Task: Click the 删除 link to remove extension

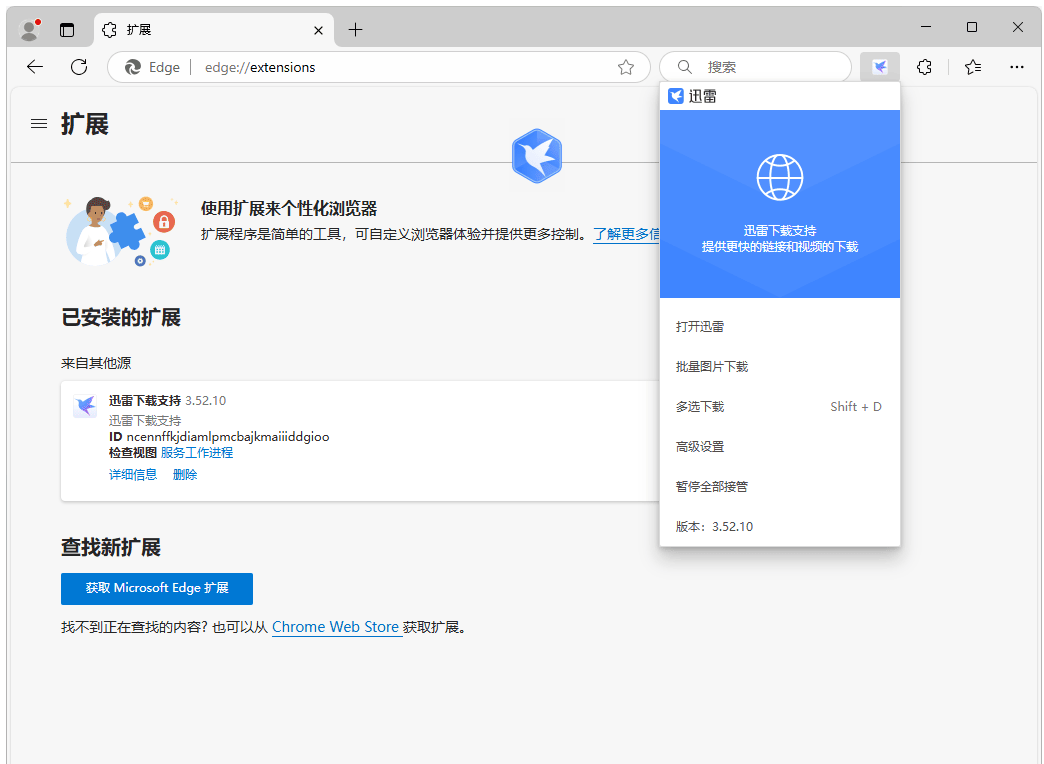Action: tap(185, 475)
